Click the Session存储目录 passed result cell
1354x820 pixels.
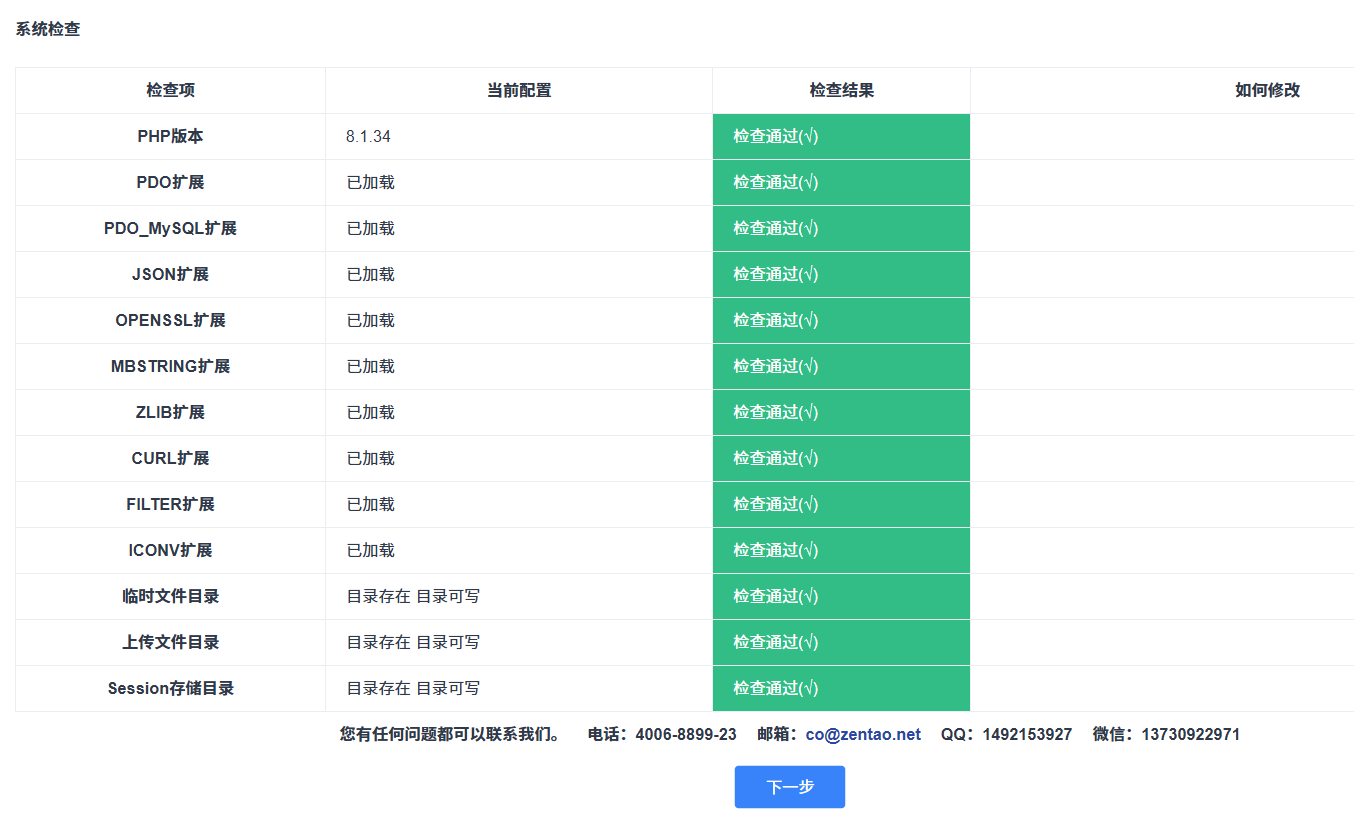click(x=841, y=688)
